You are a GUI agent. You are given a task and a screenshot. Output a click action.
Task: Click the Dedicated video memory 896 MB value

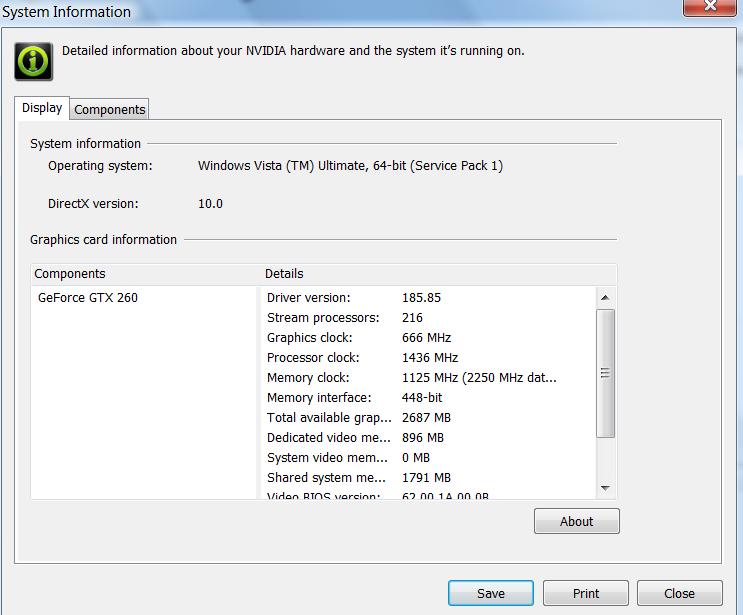point(423,437)
